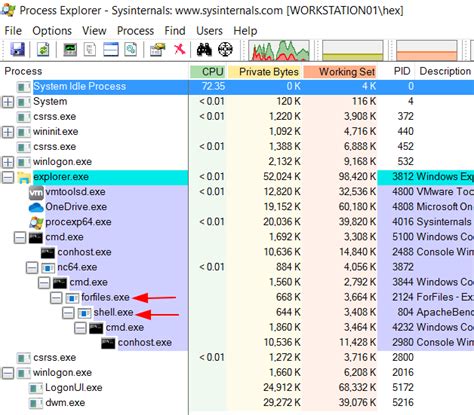Click the commit history mini graph
The width and height of the screenshot is (474, 415).
click(353, 50)
